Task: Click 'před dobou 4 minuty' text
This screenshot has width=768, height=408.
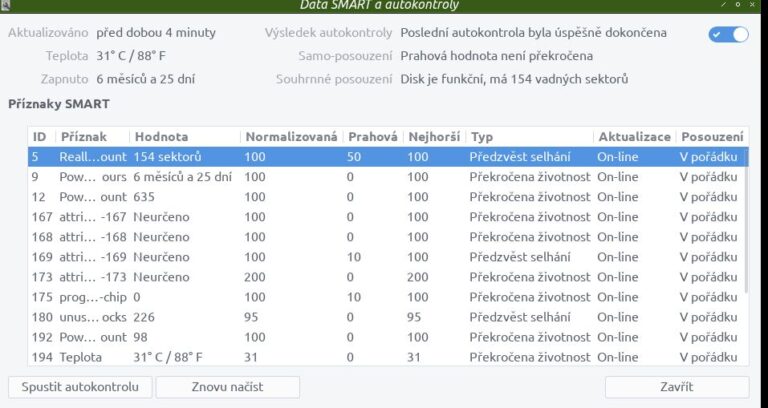Action: tap(156, 33)
